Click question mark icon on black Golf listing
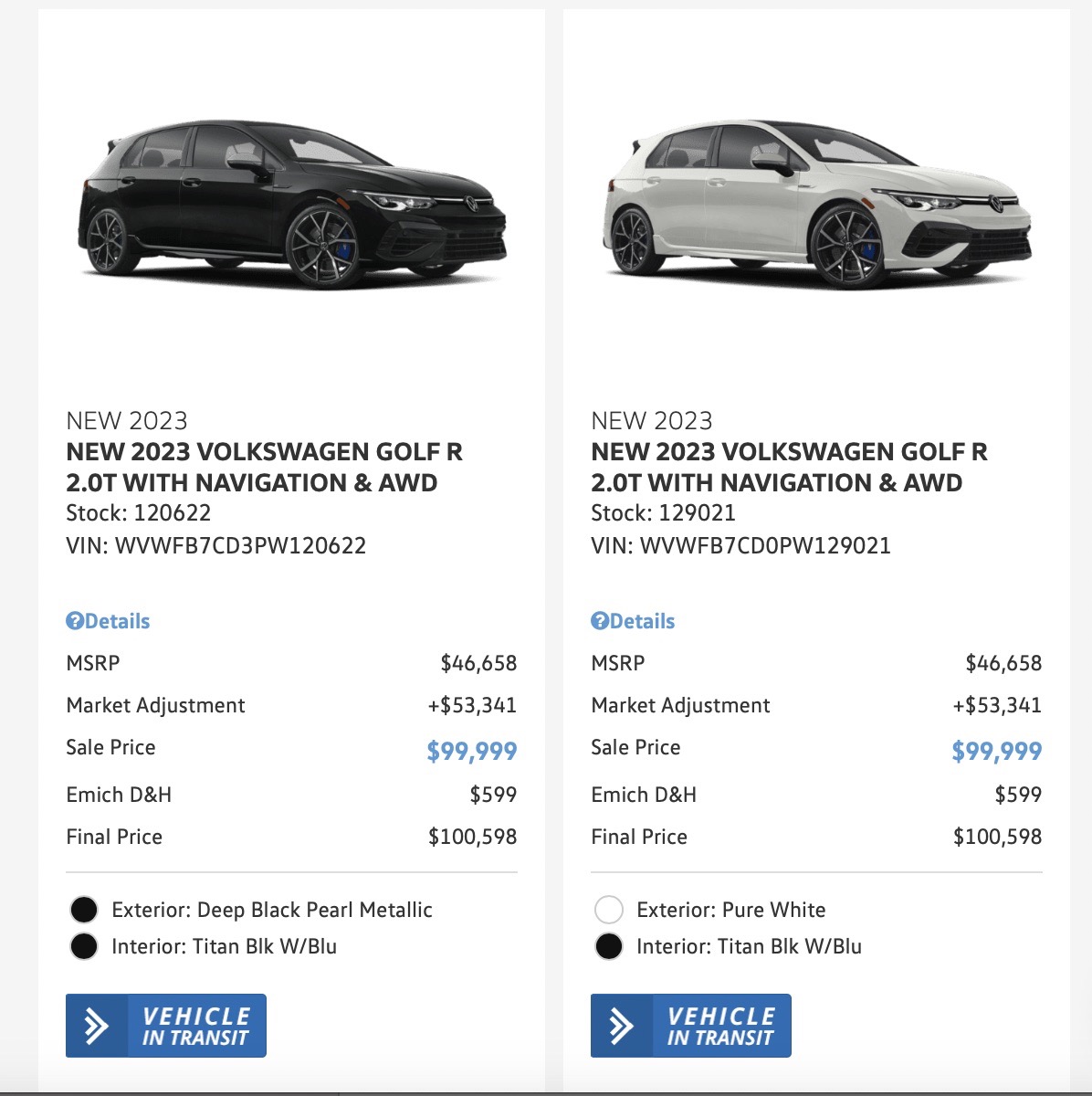Screen dimensions: 1092x1096 [x=75, y=621]
